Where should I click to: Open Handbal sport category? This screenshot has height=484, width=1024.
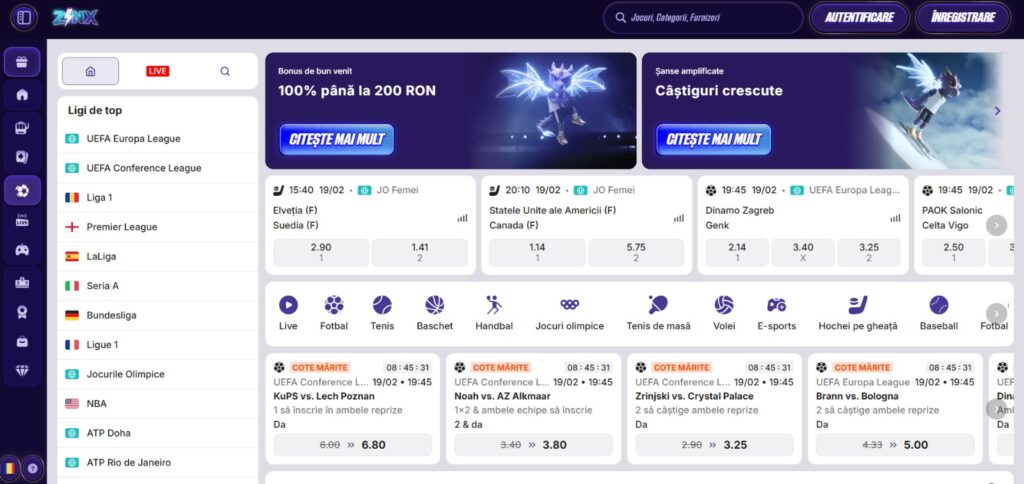point(494,312)
